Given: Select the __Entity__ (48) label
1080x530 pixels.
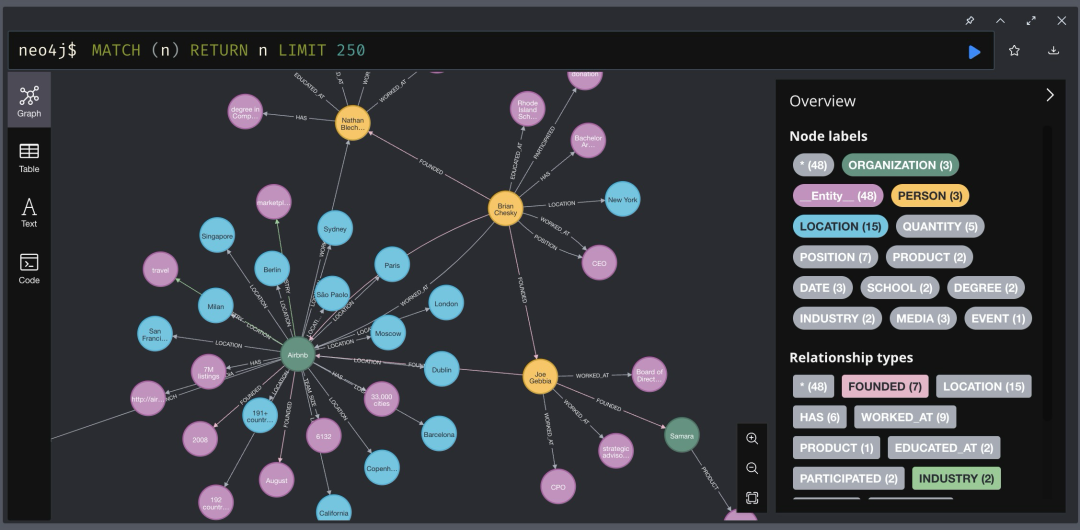Looking at the screenshot, I should (x=838, y=196).
